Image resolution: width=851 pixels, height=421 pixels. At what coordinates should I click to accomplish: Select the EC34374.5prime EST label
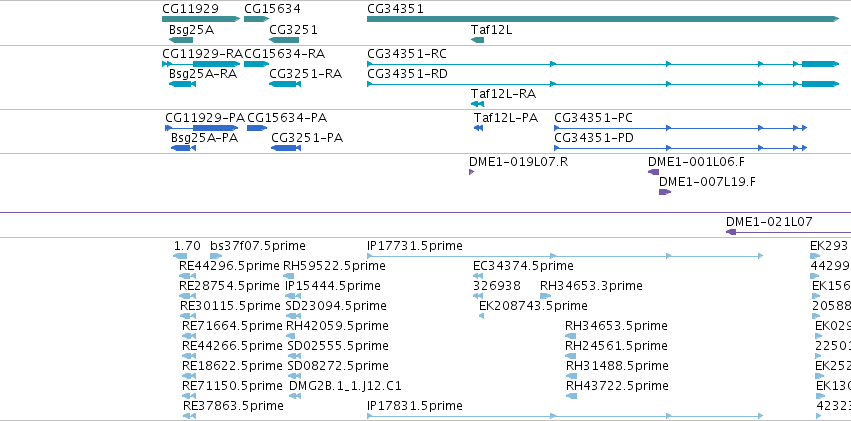tap(523, 266)
